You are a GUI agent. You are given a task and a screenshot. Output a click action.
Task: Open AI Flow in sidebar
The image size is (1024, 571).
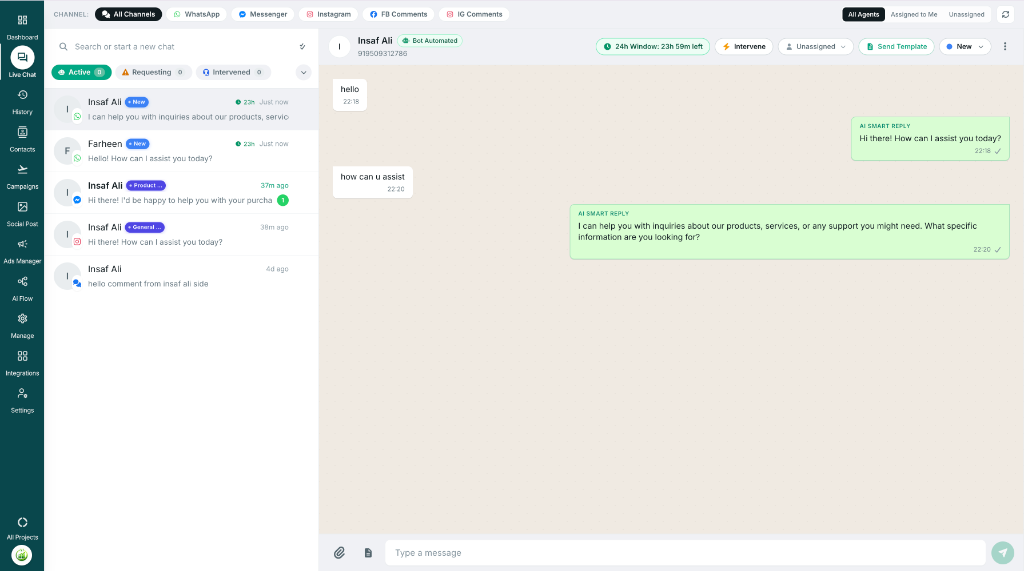pyautogui.click(x=22, y=287)
